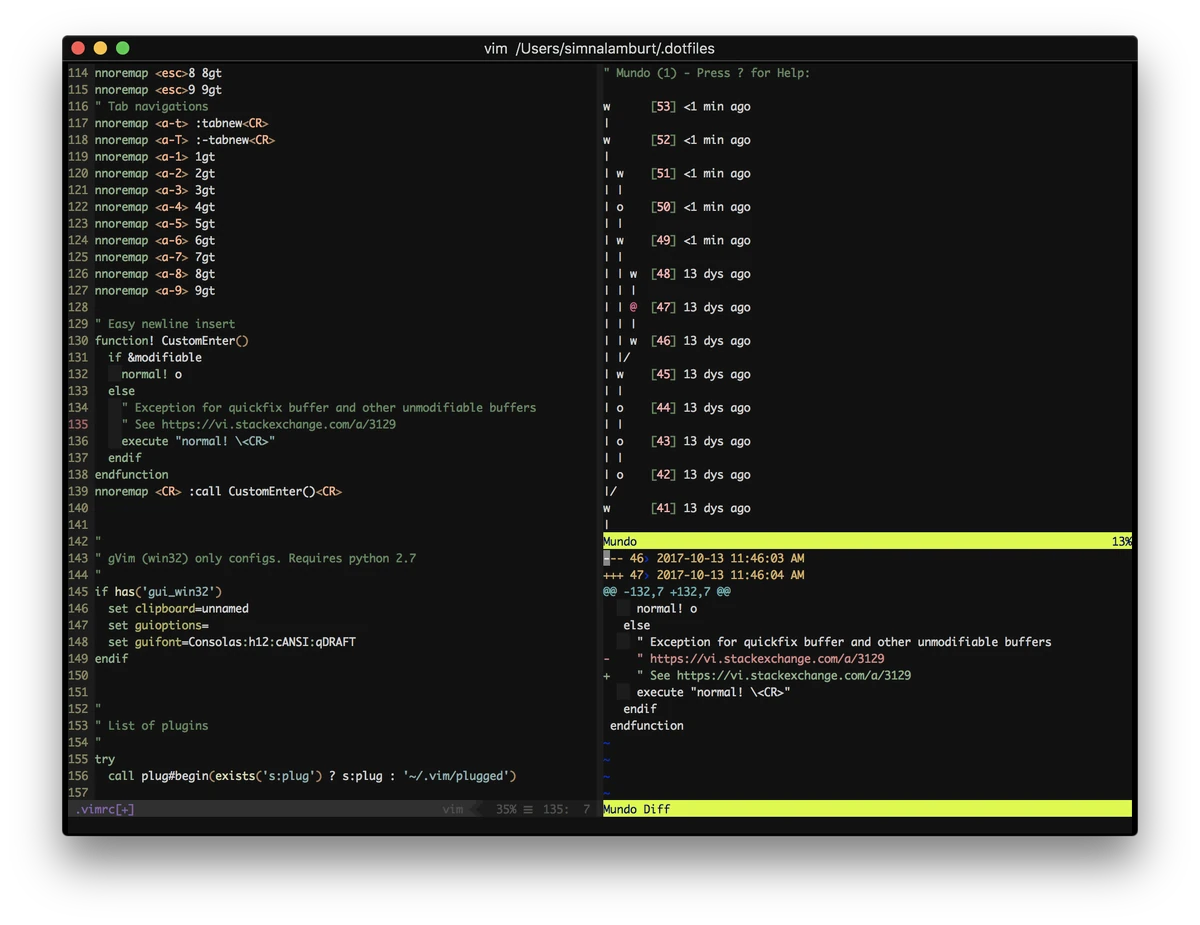
Task: Click the vim mode indicator in the statusline
Action: click(x=452, y=809)
